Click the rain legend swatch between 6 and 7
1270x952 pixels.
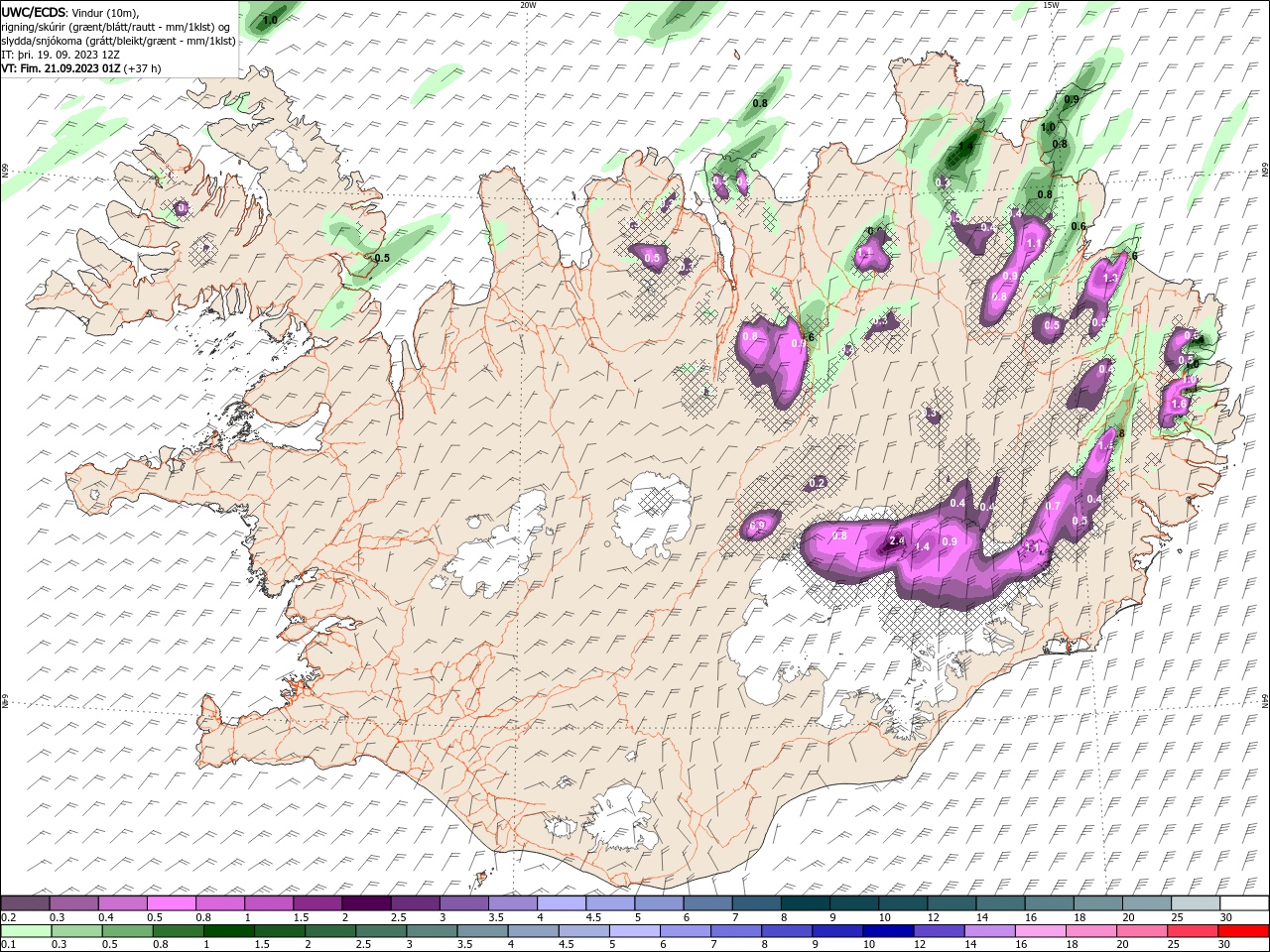pos(685,931)
